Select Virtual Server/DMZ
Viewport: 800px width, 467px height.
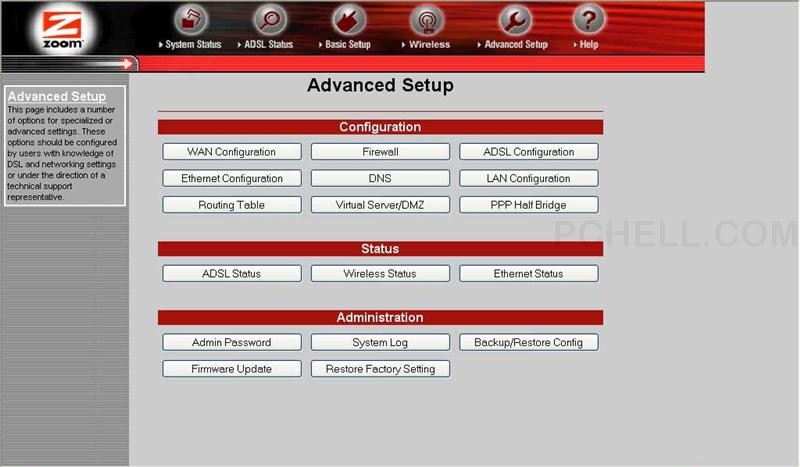click(x=380, y=205)
